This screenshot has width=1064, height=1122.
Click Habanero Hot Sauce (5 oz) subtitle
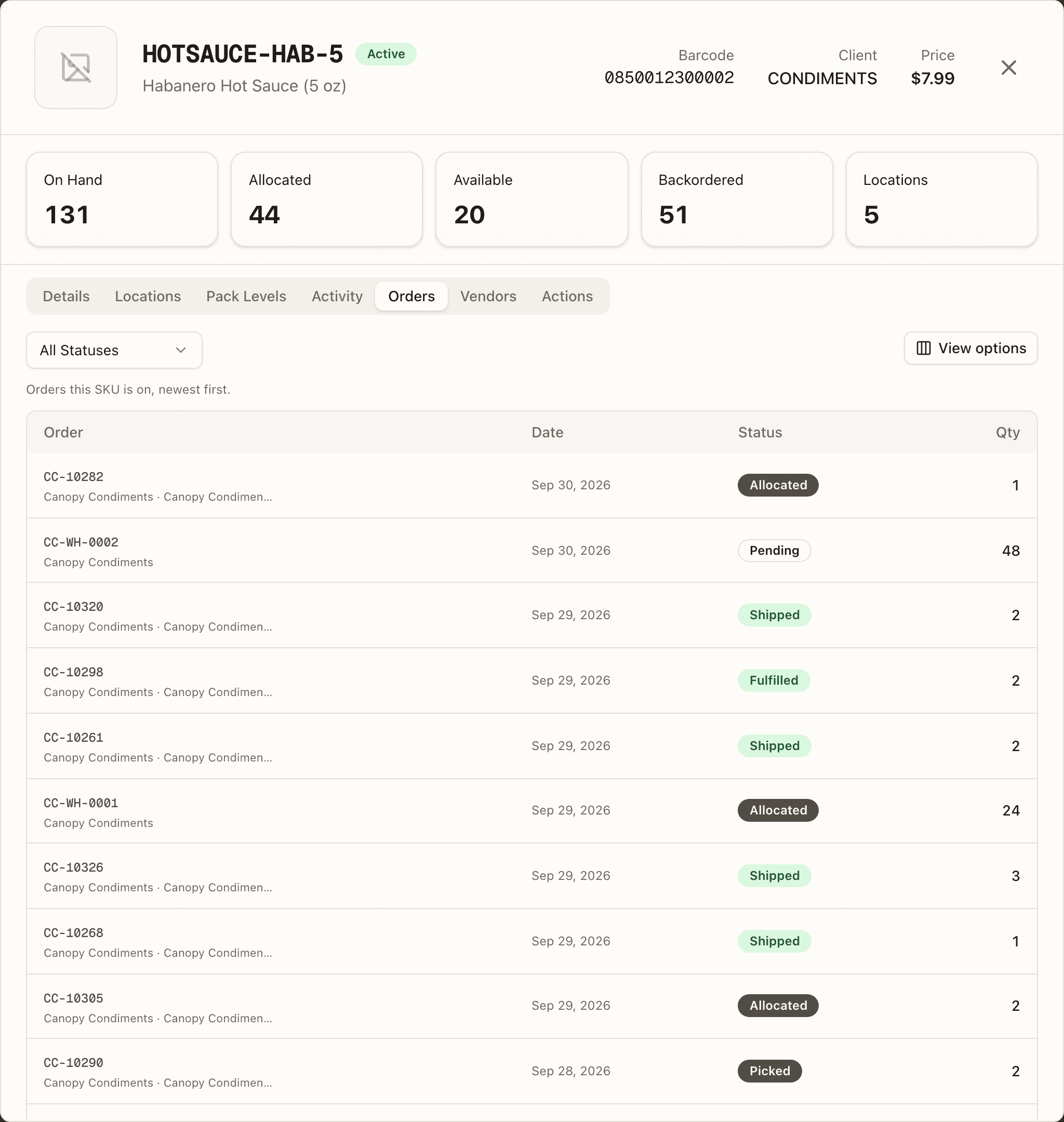[x=244, y=86]
